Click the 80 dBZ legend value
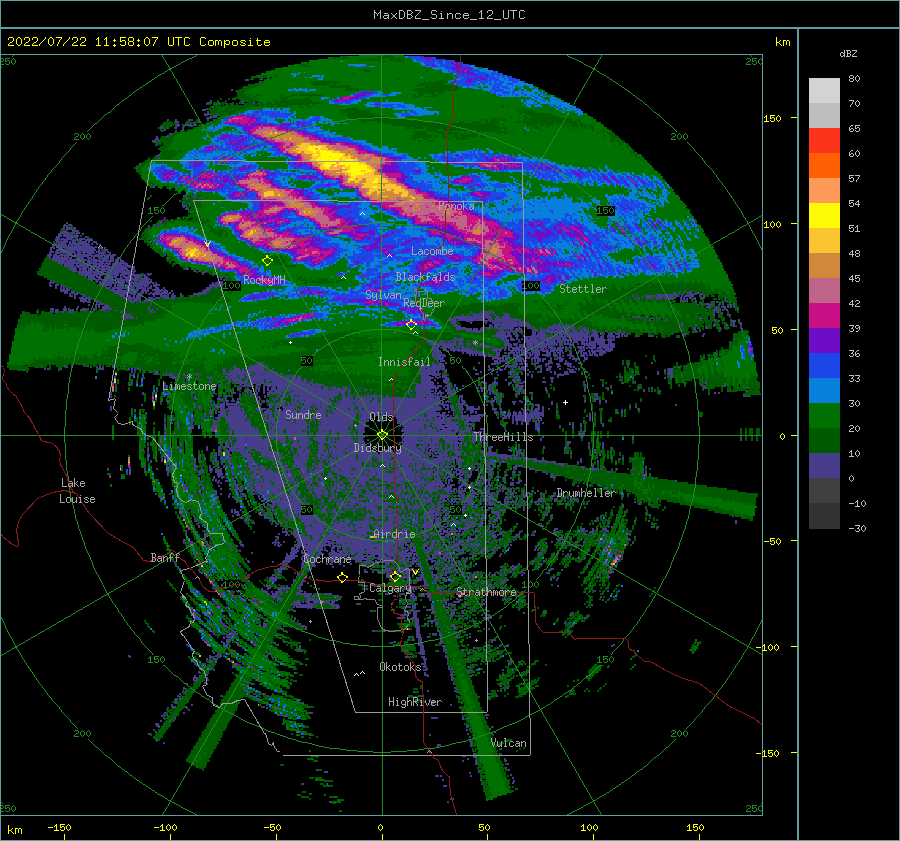The image size is (900, 841). (854, 79)
